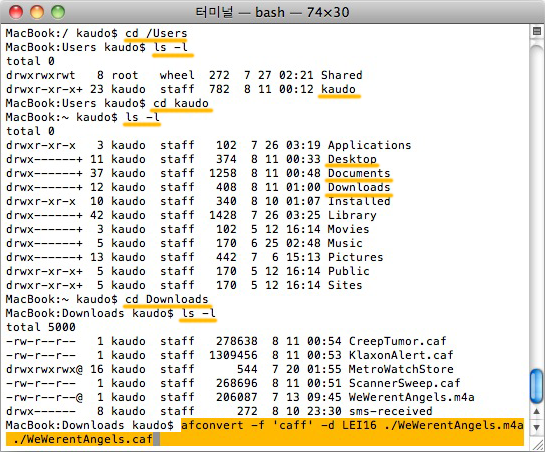This screenshot has height=452, width=545.
Task: Click 'cd kaudo' command text
Action: pyautogui.click(x=181, y=103)
